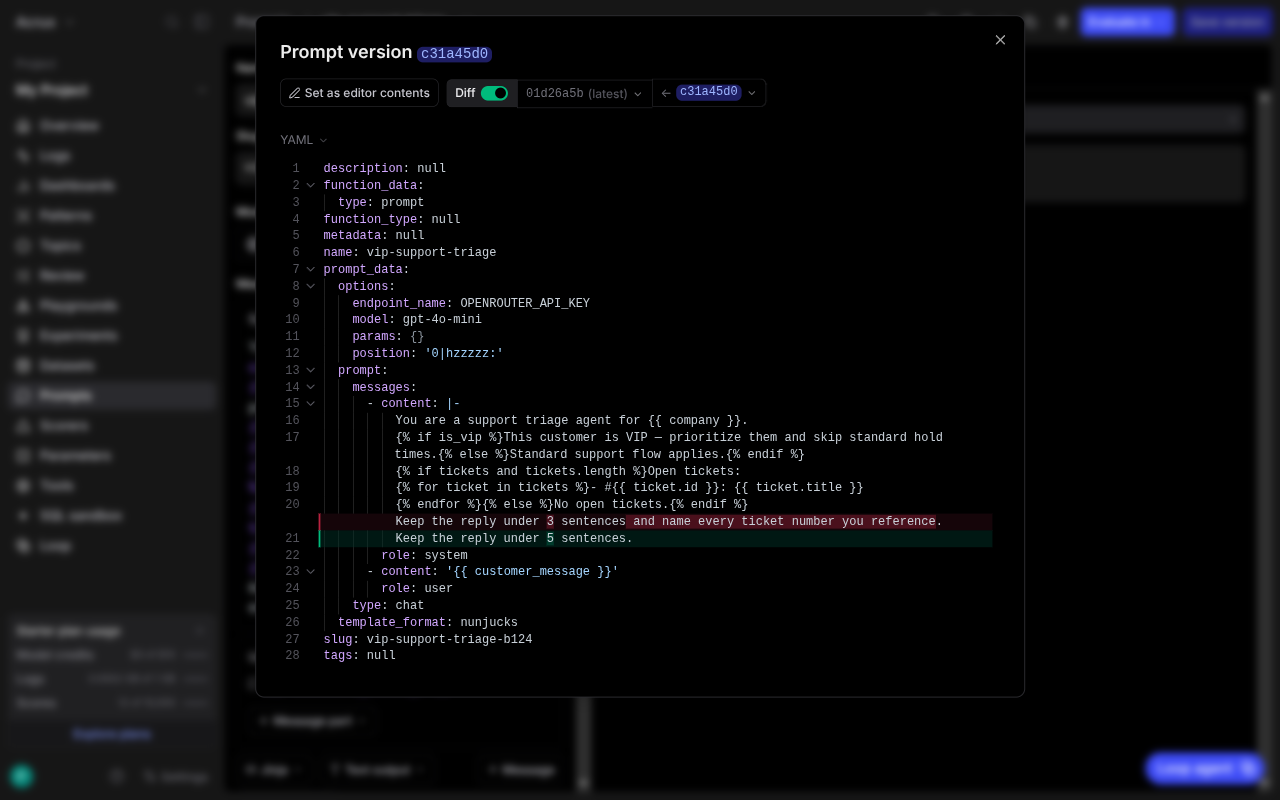1280x800 pixels.
Task: Click the c31a45d0 badge beside the title
Action: click(454, 54)
